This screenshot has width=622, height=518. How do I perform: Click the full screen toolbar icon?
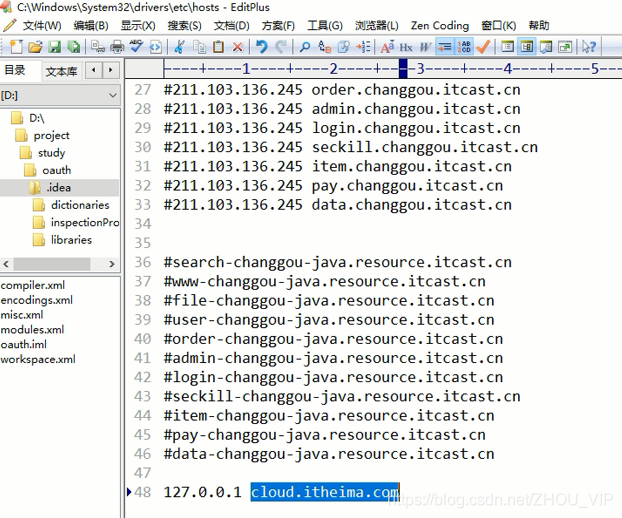pos(565,47)
